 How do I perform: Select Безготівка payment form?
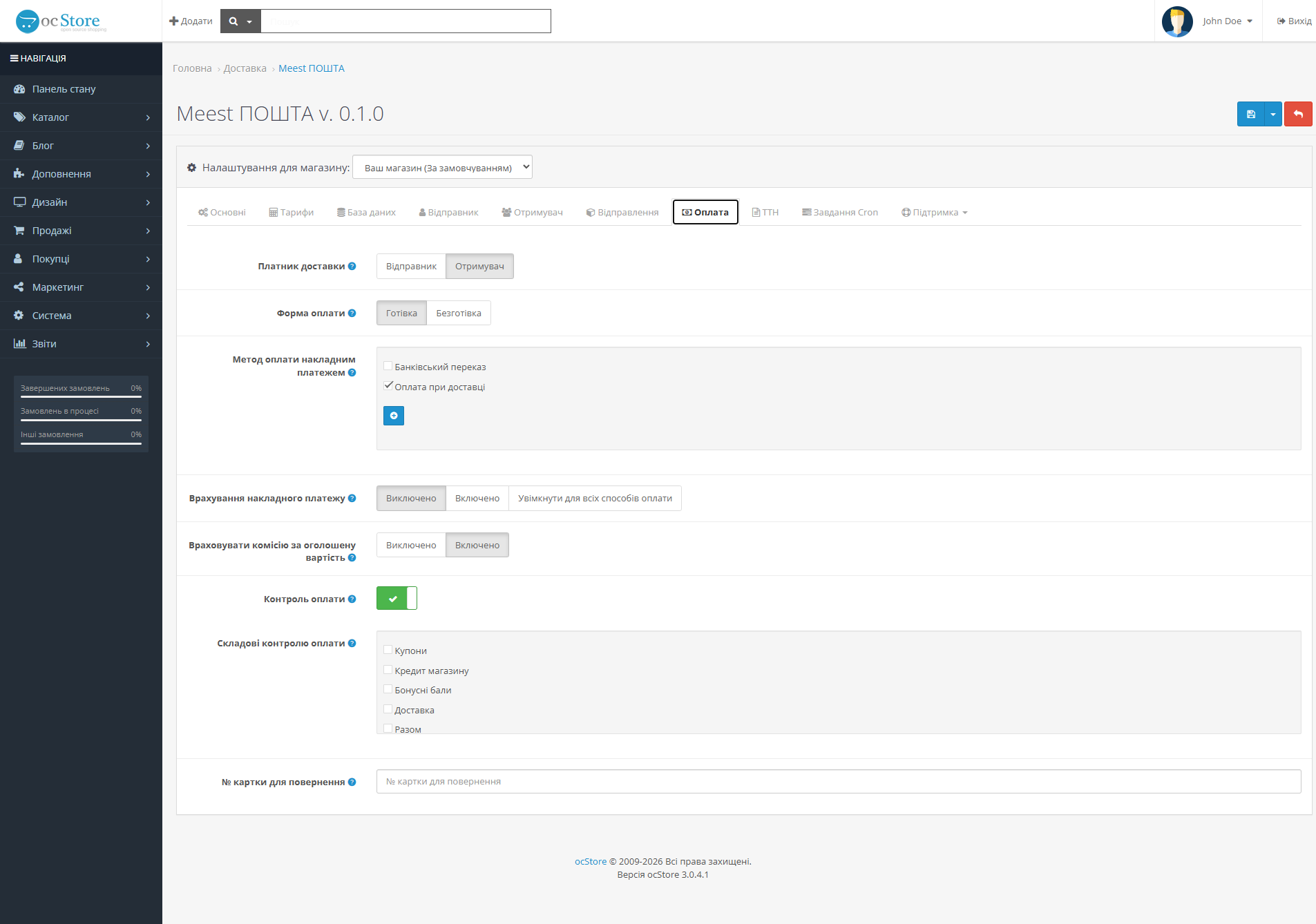[459, 314]
